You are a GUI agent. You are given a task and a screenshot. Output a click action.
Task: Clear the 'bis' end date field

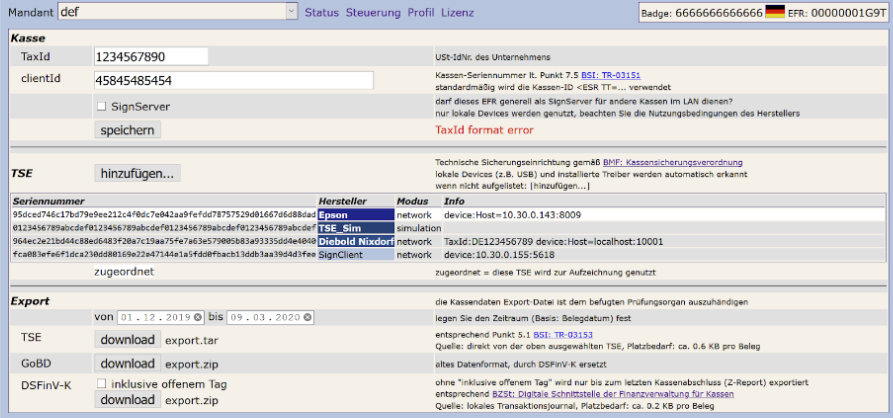pos(307,318)
